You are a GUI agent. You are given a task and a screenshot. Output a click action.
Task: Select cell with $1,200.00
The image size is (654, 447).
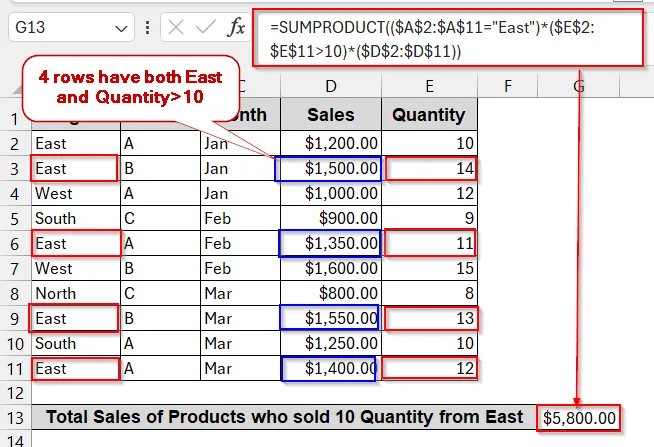(331, 143)
